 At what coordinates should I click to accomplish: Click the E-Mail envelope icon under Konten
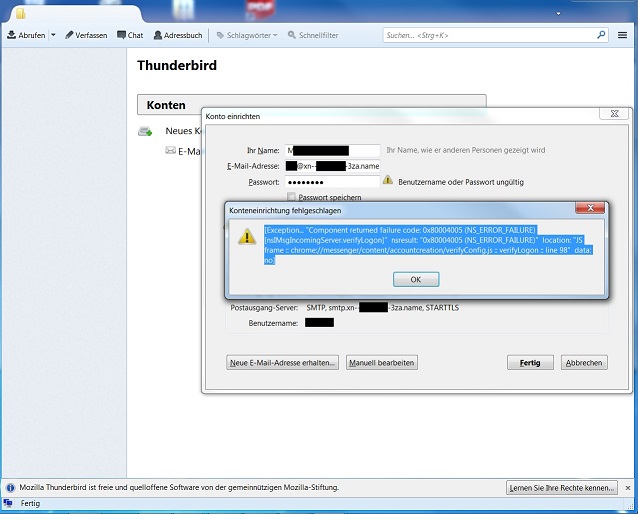coord(170,150)
